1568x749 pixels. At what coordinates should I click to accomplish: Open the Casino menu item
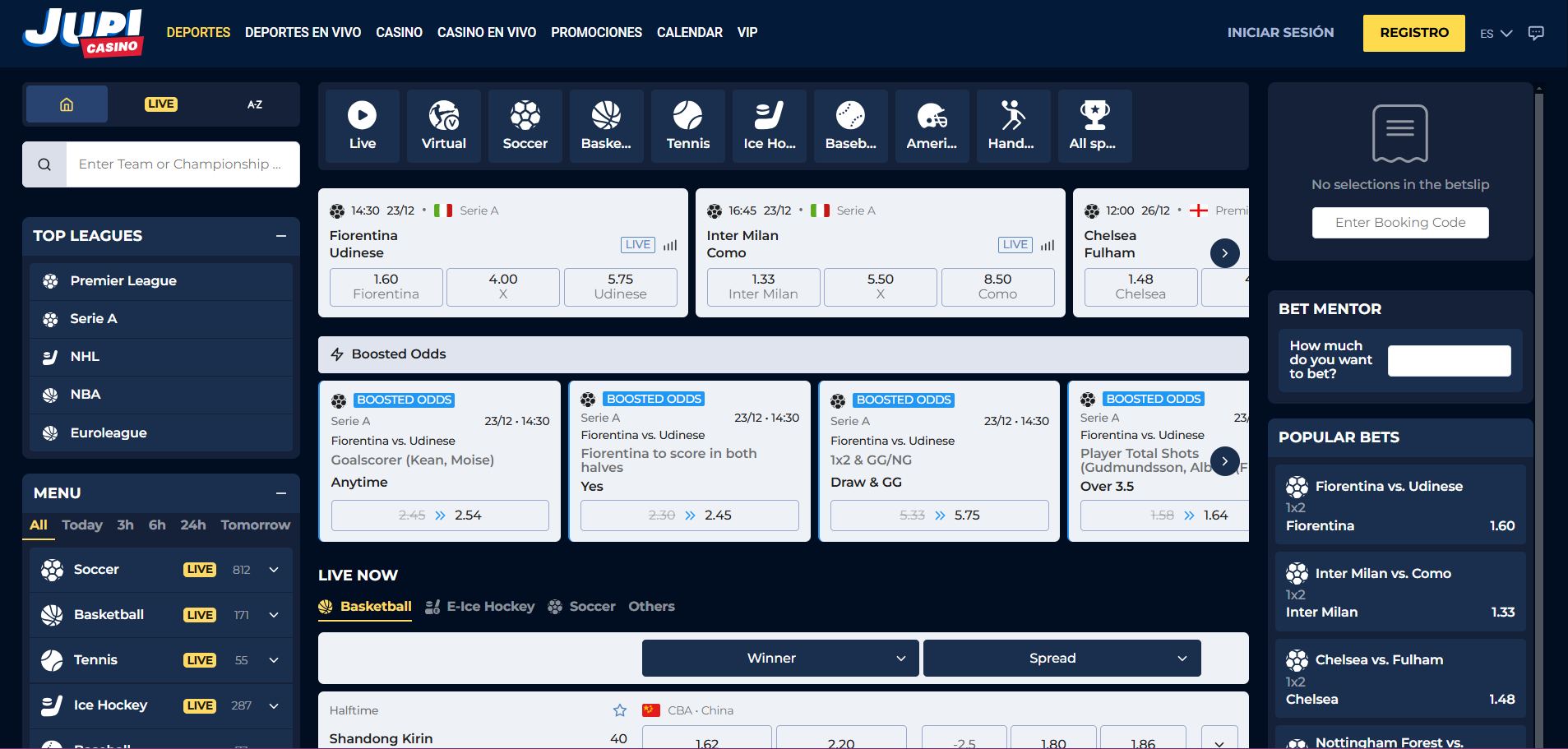click(399, 33)
